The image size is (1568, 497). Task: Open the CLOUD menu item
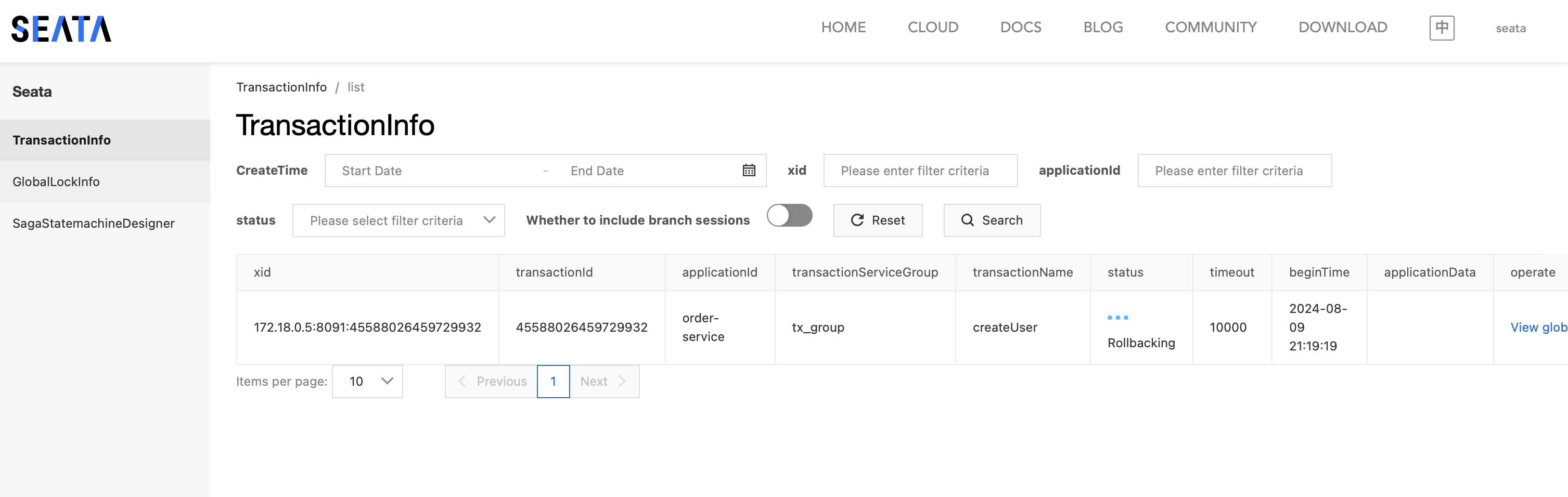[932, 28]
